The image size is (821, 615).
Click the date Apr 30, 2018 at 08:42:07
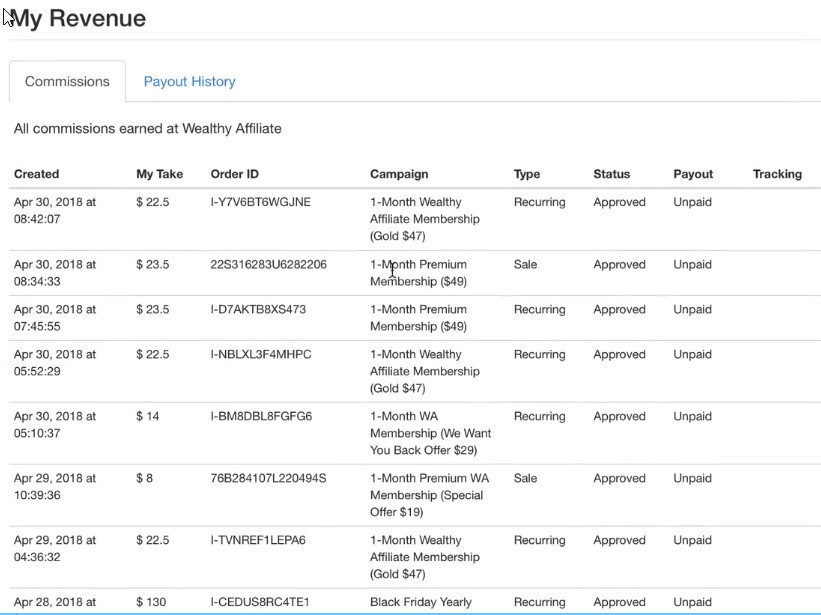pyautogui.click(x=55, y=210)
